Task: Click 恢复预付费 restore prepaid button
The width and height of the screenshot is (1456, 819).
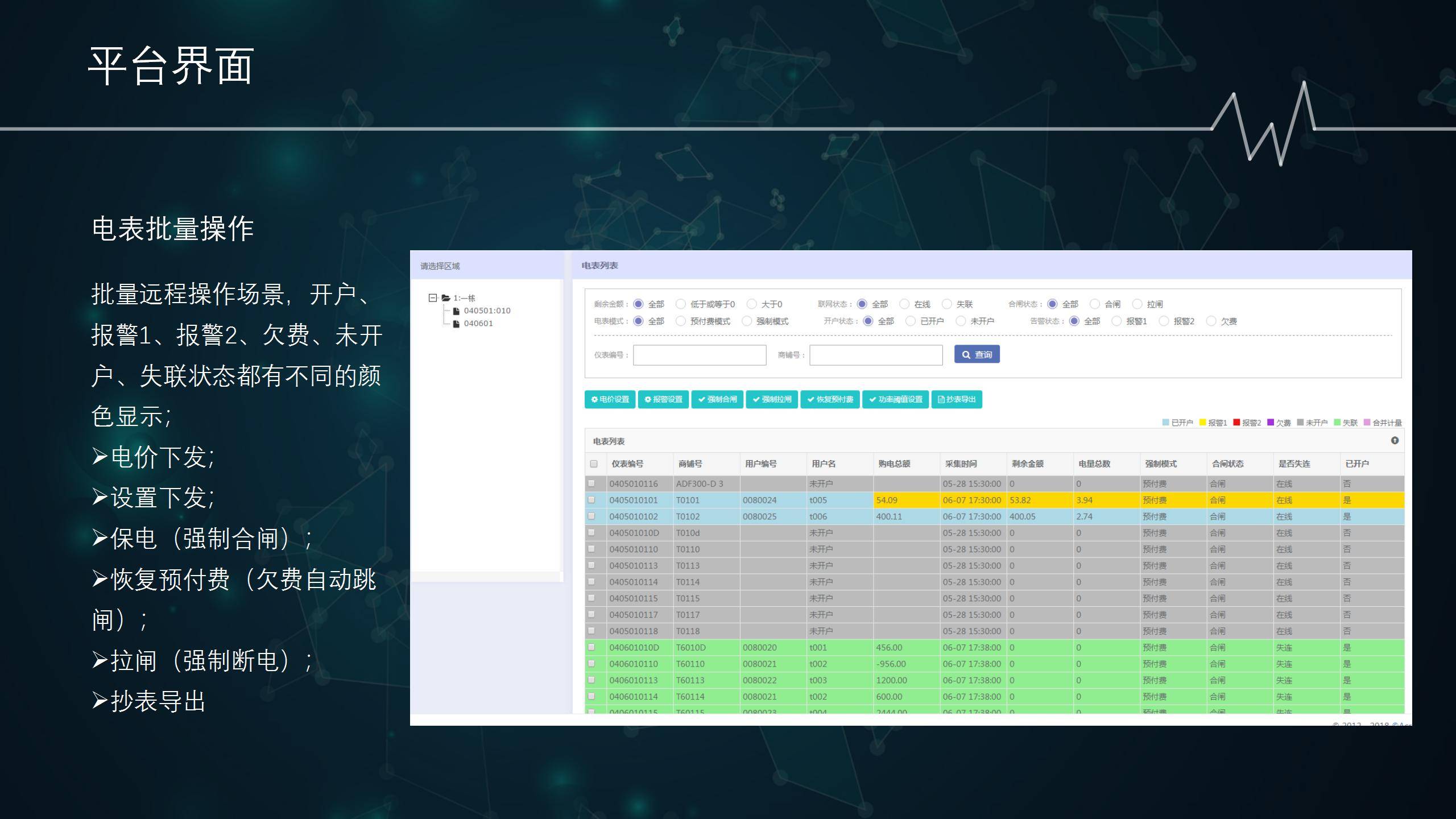Action: 830,399
